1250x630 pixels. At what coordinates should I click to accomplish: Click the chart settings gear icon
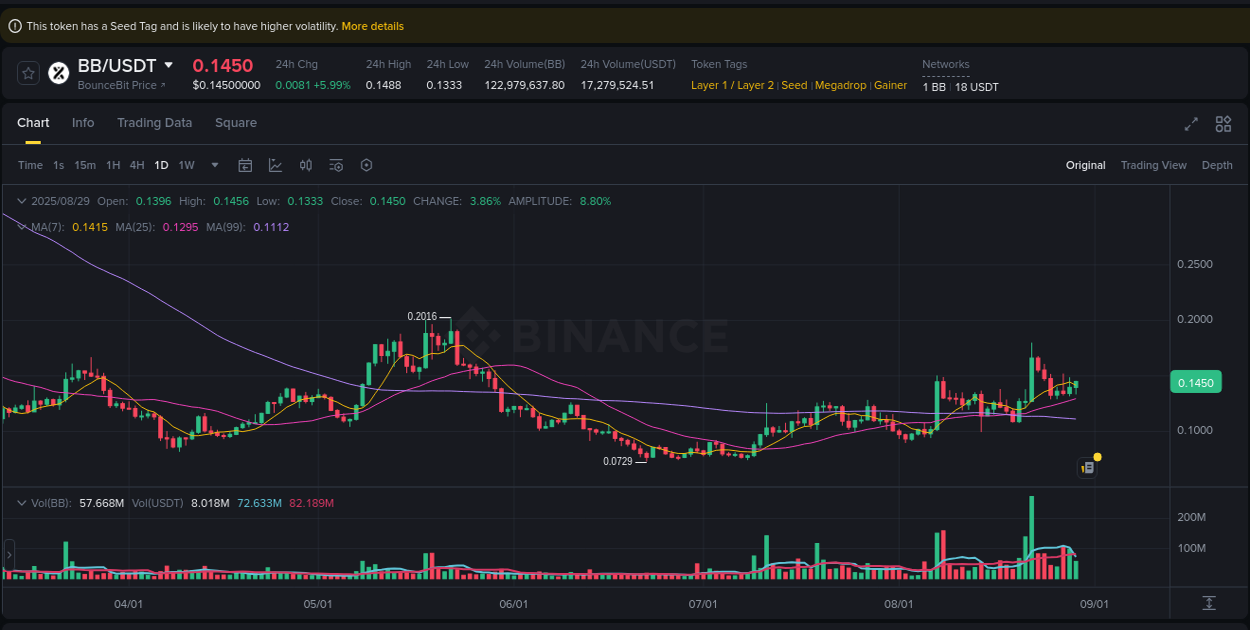pyautogui.click(x=366, y=165)
